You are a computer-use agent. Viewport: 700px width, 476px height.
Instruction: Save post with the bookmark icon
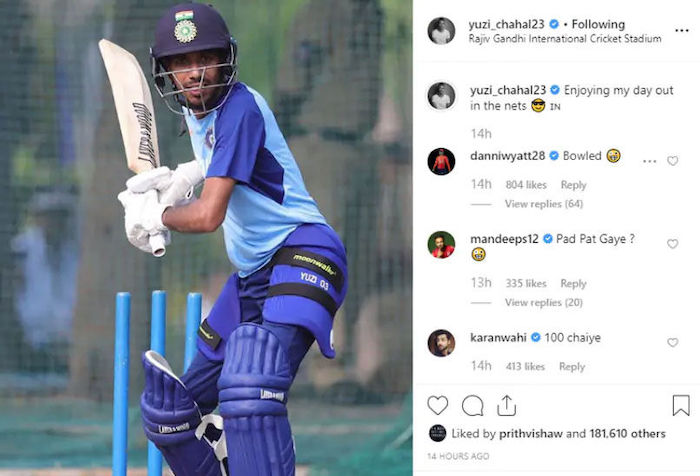[681, 405]
